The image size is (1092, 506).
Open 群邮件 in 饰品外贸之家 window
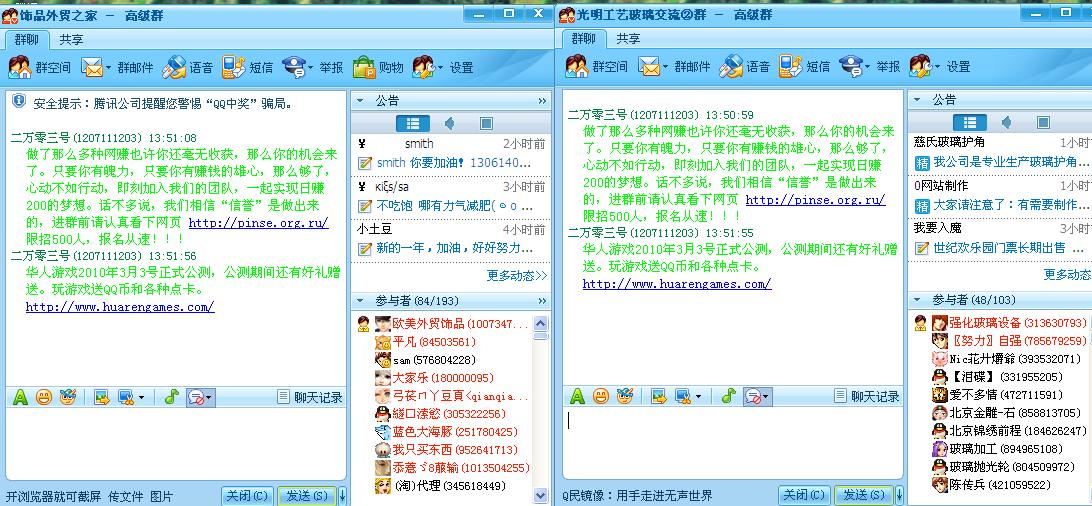117,67
